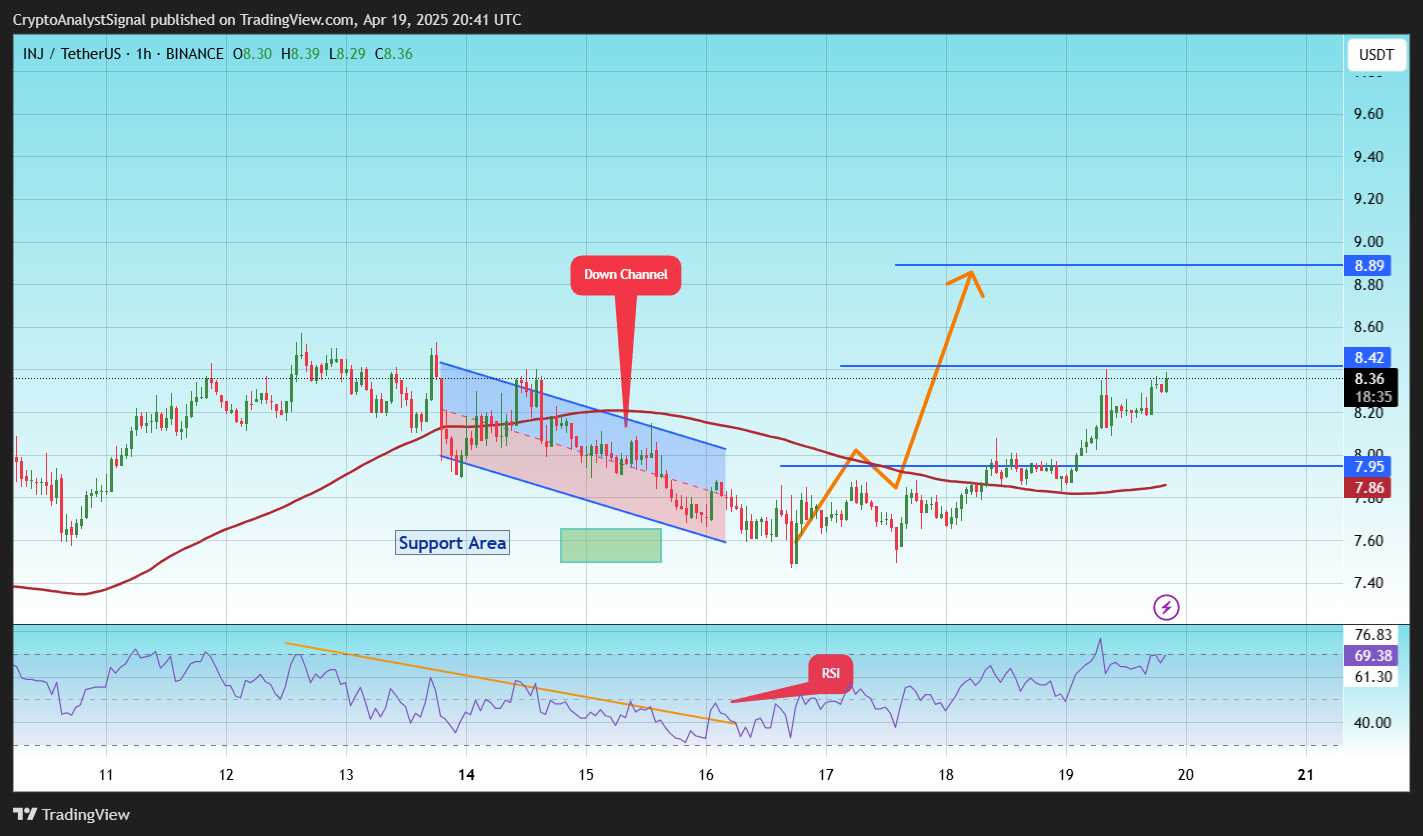This screenshot has width=1423, height=836.
Task: Click the low value L8.29
Action: click(347, 53)
